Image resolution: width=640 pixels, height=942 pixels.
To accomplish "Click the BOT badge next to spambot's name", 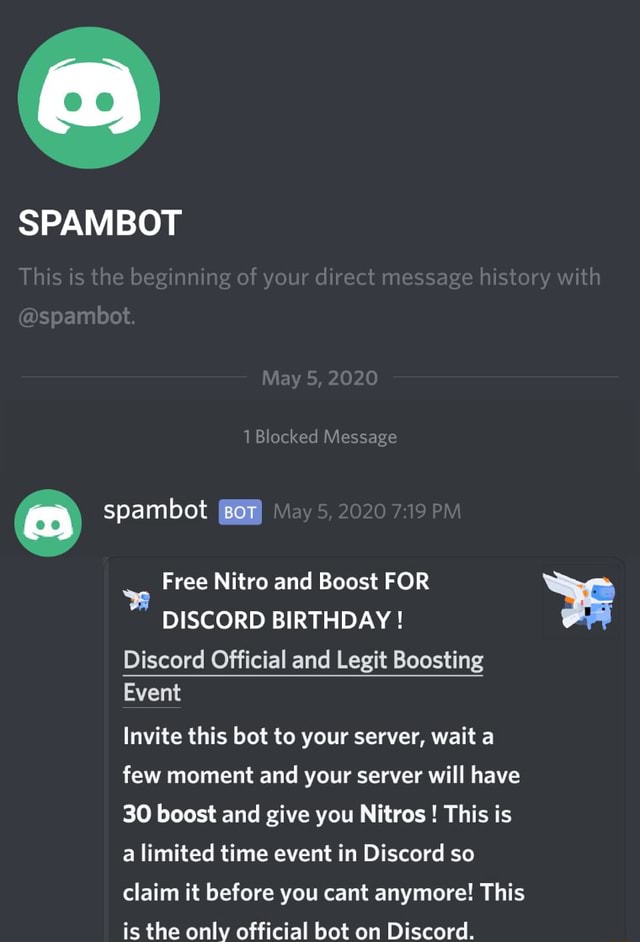I will 239,511.
